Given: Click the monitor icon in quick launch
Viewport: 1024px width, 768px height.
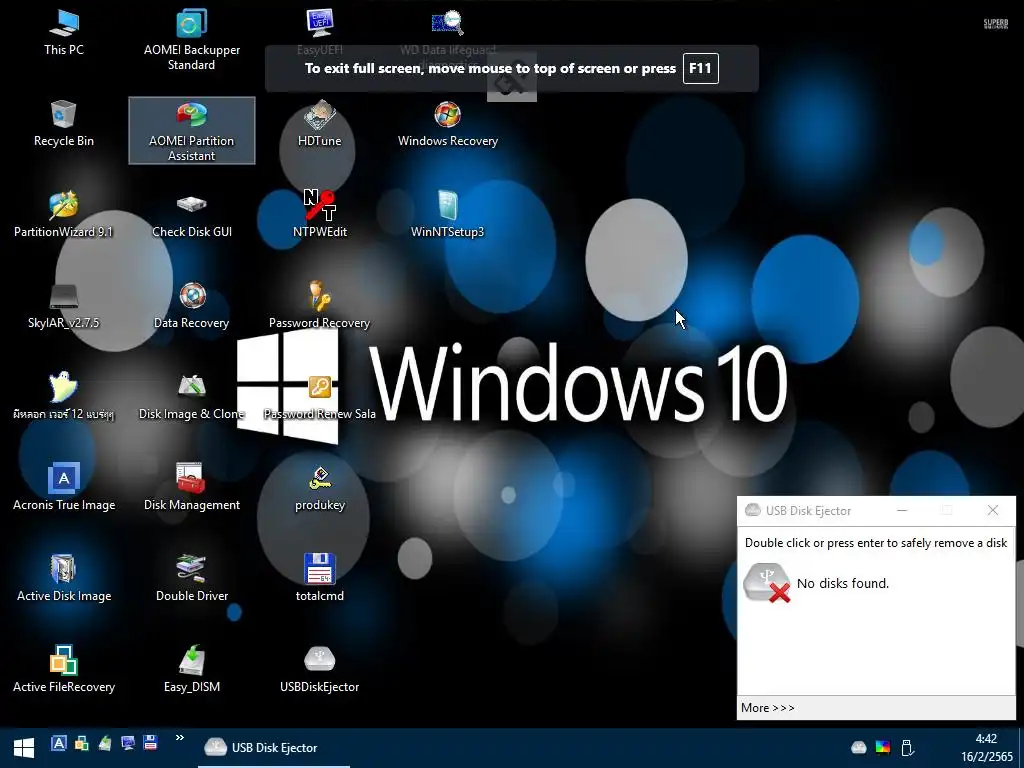Looking at the screenshot, I should click(x=127, y=743).
